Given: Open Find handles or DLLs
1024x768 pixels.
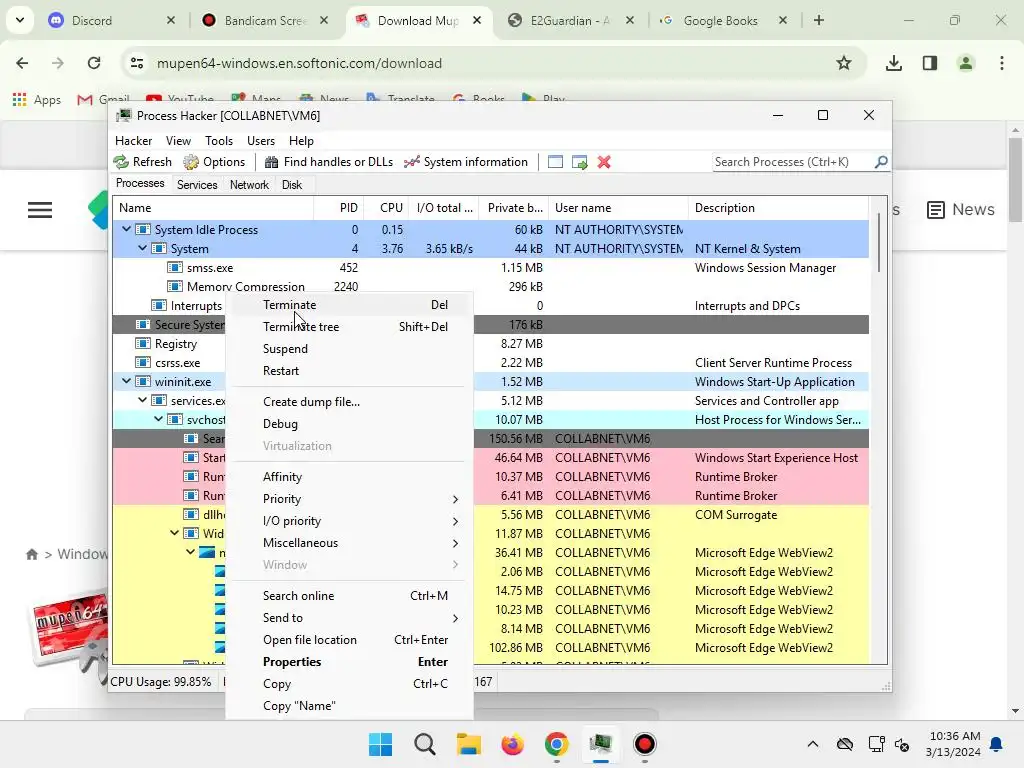Looking at the screenshot, I should pyautogui.click(x=328, y=162).
